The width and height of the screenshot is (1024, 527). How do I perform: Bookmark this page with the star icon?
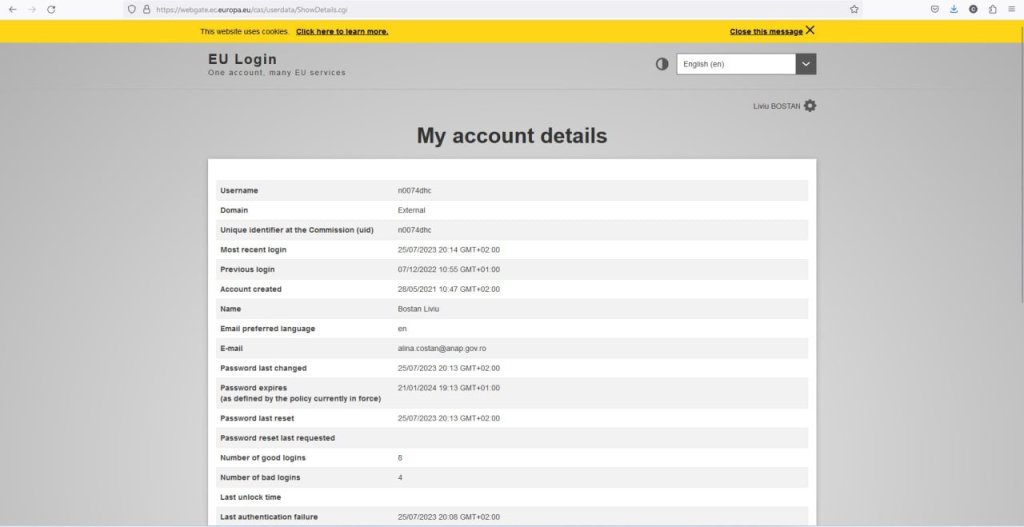854,9
